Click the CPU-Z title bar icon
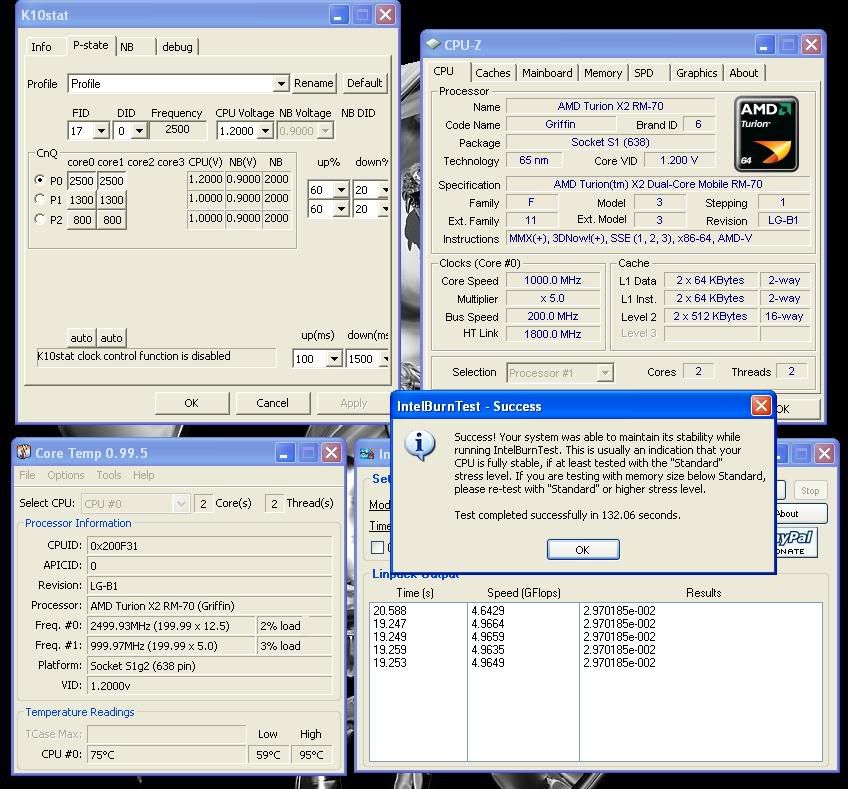 tap(433, 44)
